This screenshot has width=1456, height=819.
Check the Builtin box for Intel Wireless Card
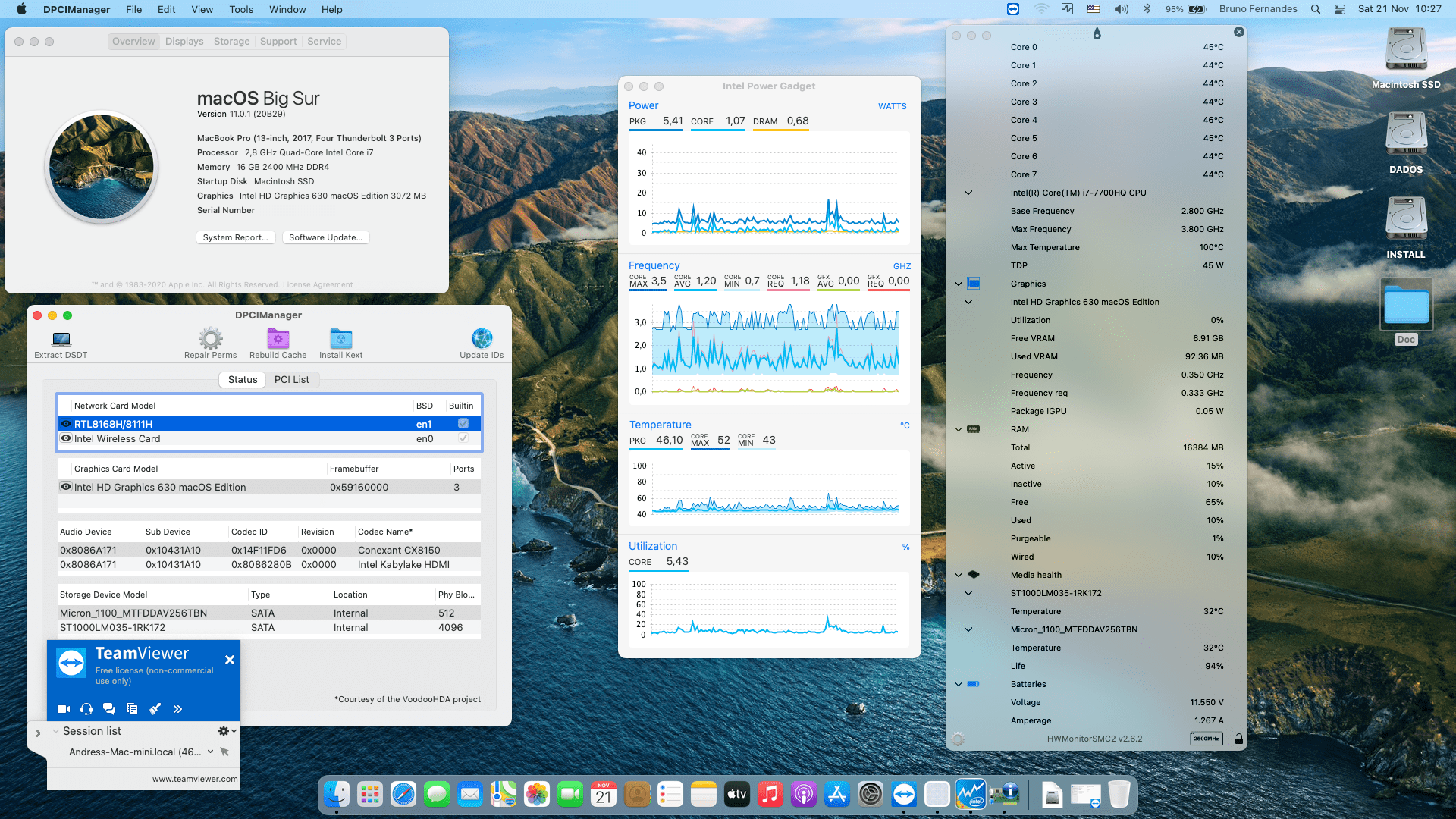pyautogui.click(x=463, y=438)
